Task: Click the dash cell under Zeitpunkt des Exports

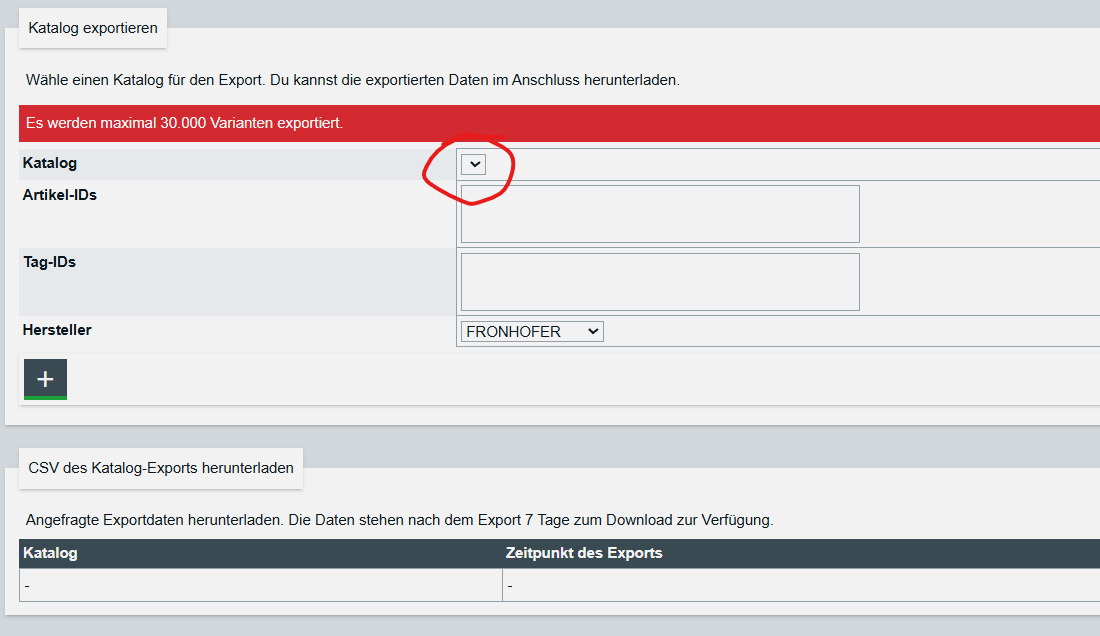Action: click(x=801, y=585)
